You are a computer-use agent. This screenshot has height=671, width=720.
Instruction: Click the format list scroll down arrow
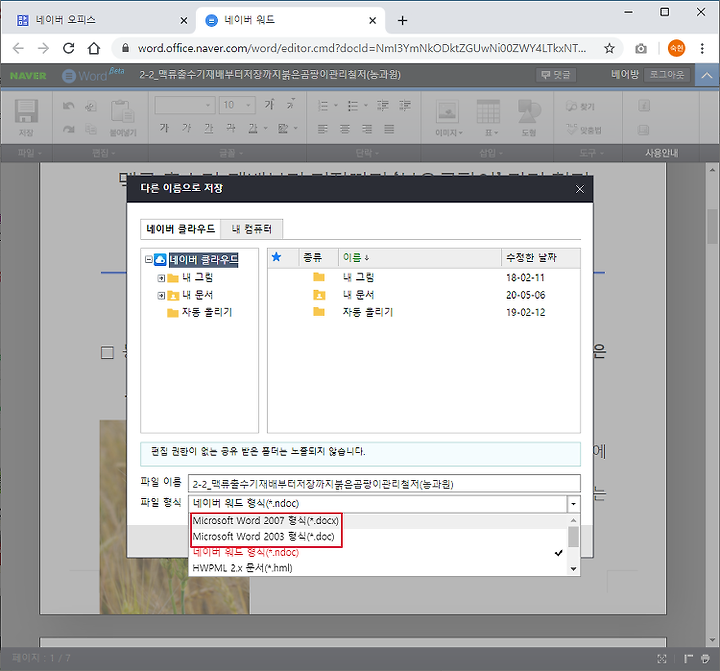click(574, 569)
